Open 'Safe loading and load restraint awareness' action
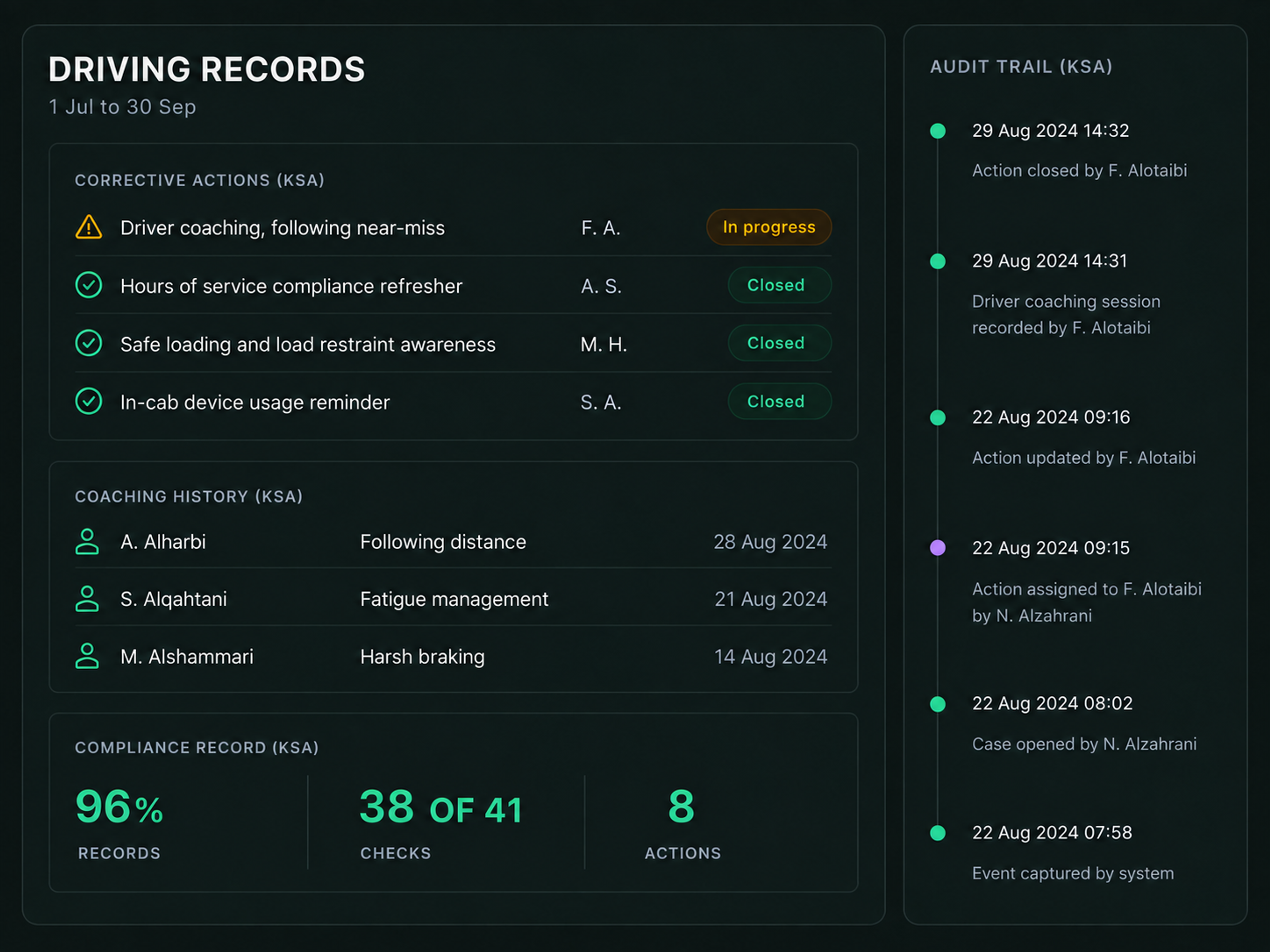The height and width of the screenshot is (952, 1270). (308, 344)
